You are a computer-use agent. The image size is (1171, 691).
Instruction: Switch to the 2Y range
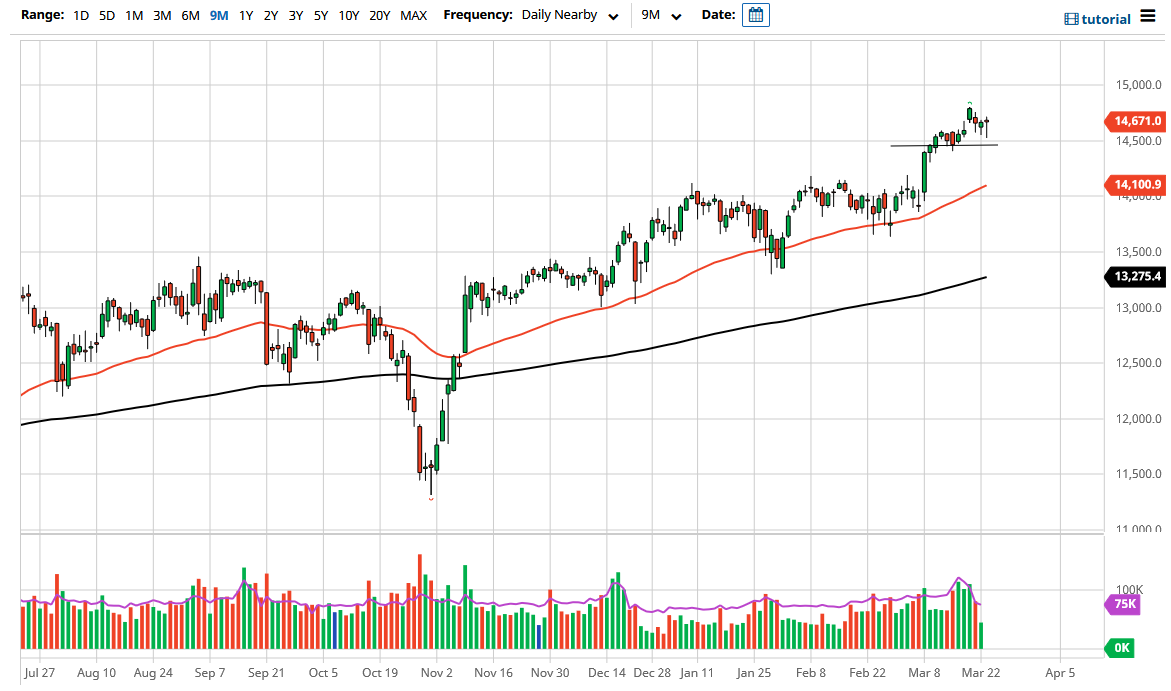[270, 15]
